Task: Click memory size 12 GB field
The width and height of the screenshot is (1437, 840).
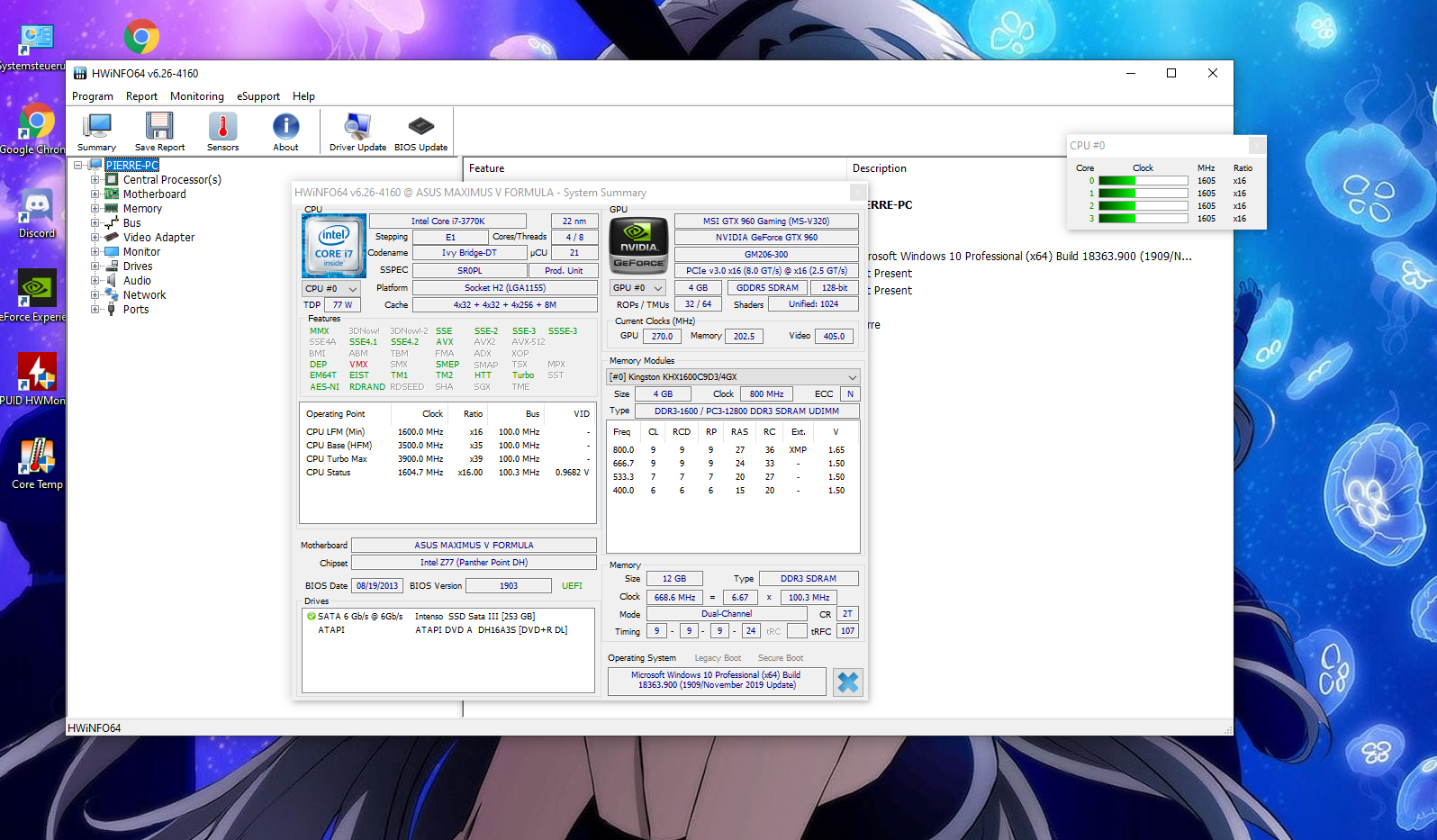Action: [673, 579]
